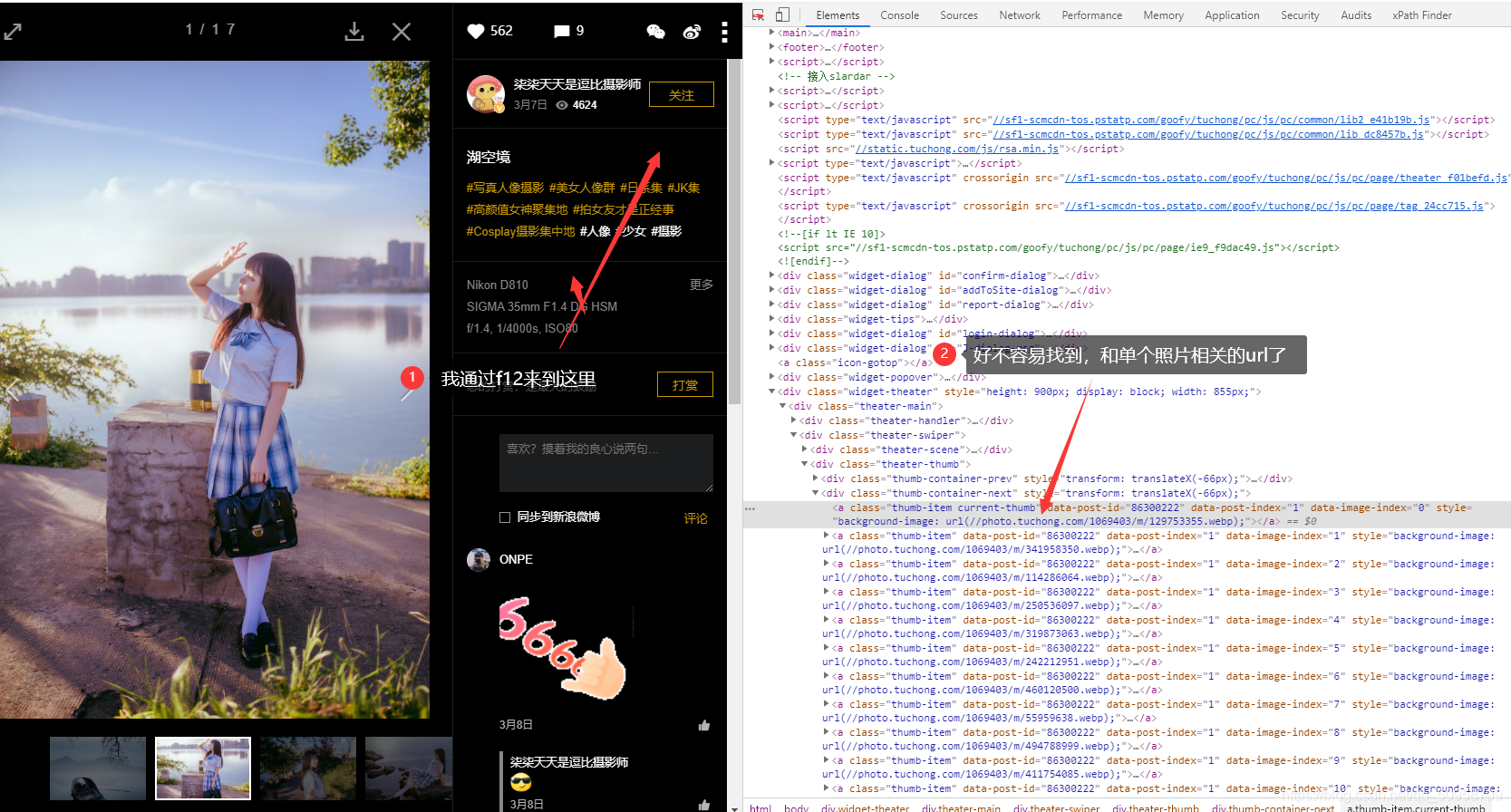Open the #高颜值女神聚集地 tag
The width and height of the screenshot is (1511, 812).
click(x=517, y=209)
